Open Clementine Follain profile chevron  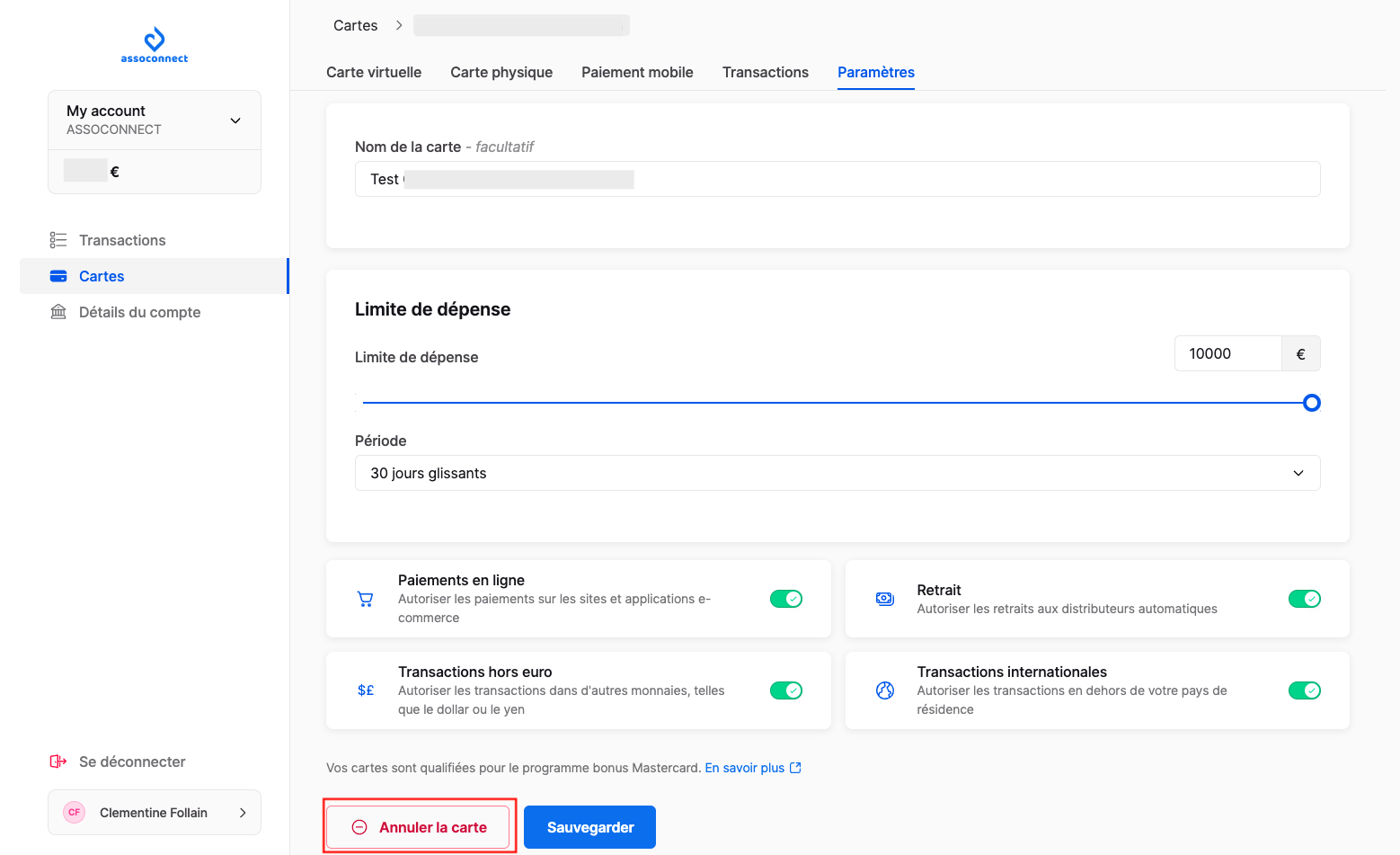243,813
